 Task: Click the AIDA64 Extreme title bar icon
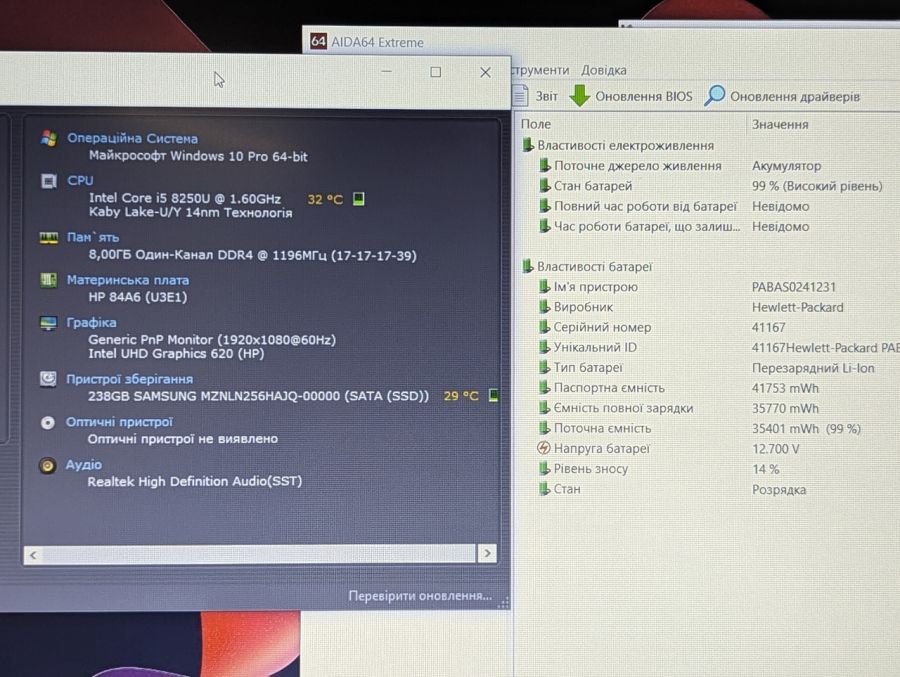click(x=318, y=41)
